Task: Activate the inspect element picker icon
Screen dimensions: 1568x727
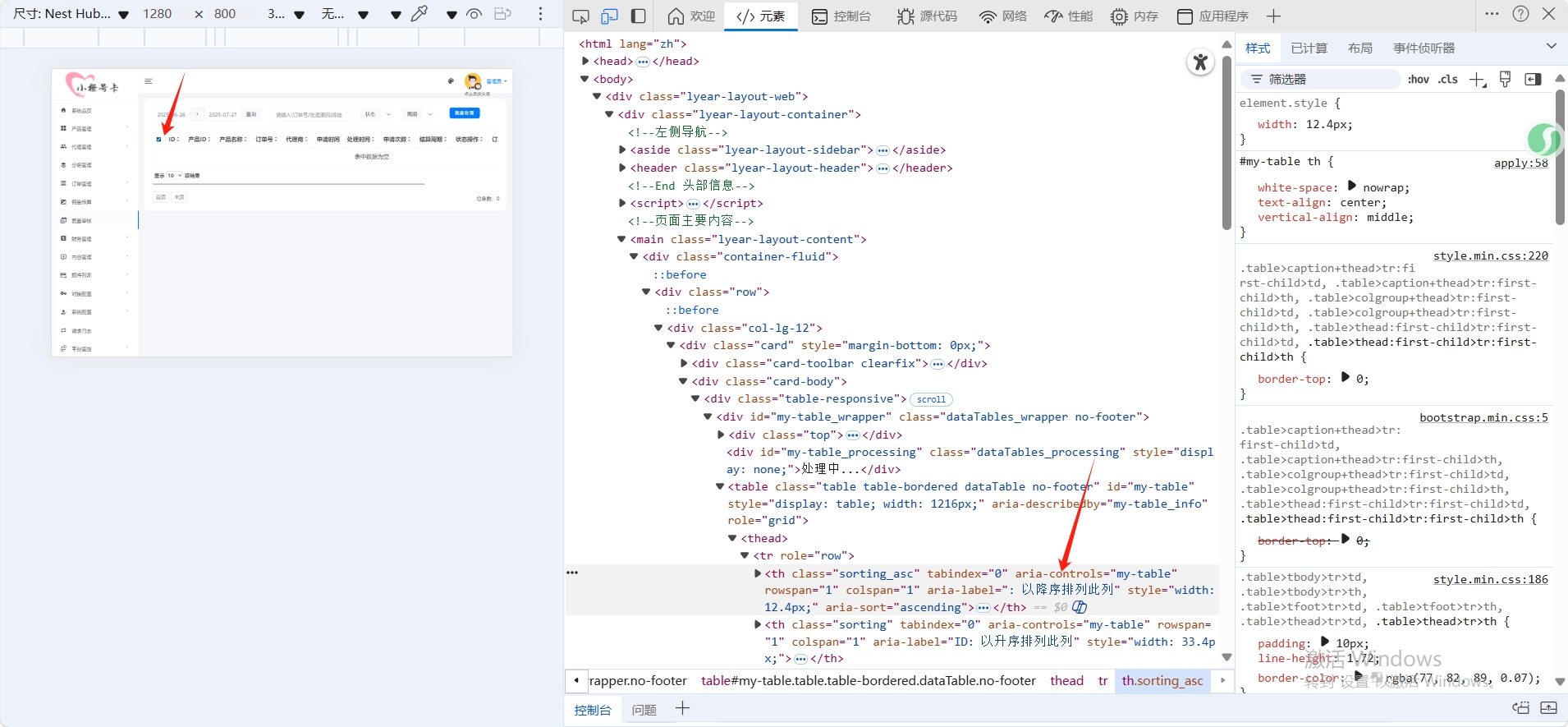Action: click(580, 16)
